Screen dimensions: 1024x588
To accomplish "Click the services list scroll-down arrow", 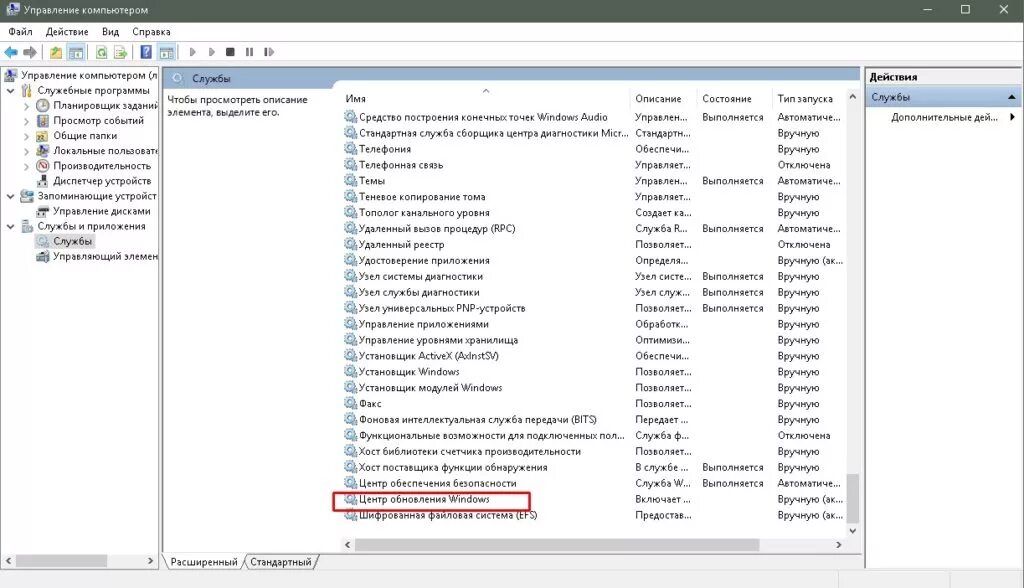I will coord(852,531).
